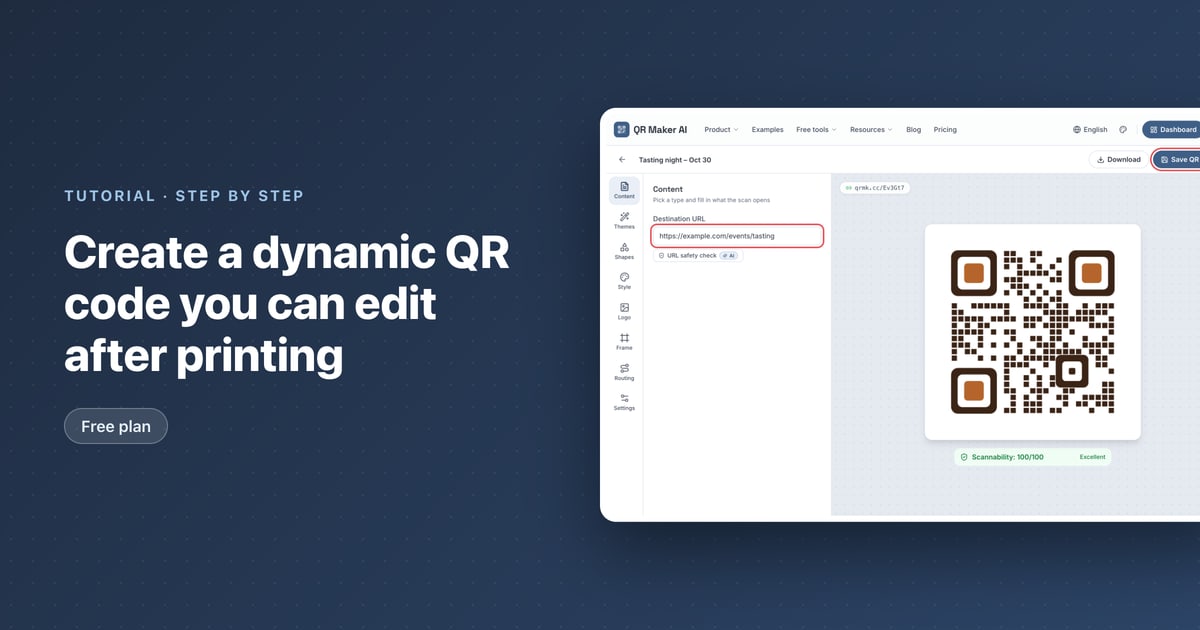The image size is (1200, 630).
Task: Open the Routing sidebar panel
Action: (x=624, y=371)
